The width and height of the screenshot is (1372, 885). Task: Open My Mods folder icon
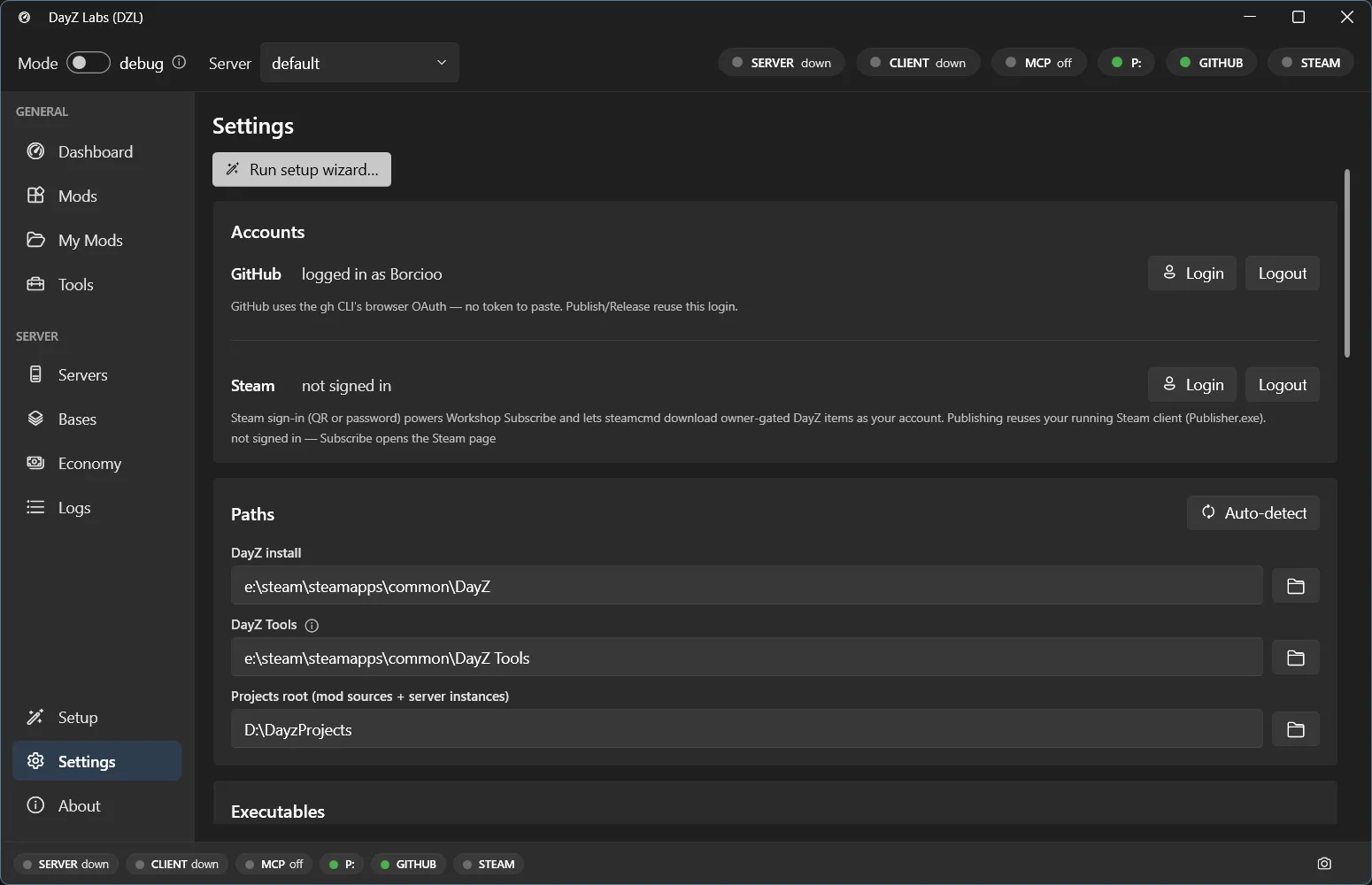[35, 240]
